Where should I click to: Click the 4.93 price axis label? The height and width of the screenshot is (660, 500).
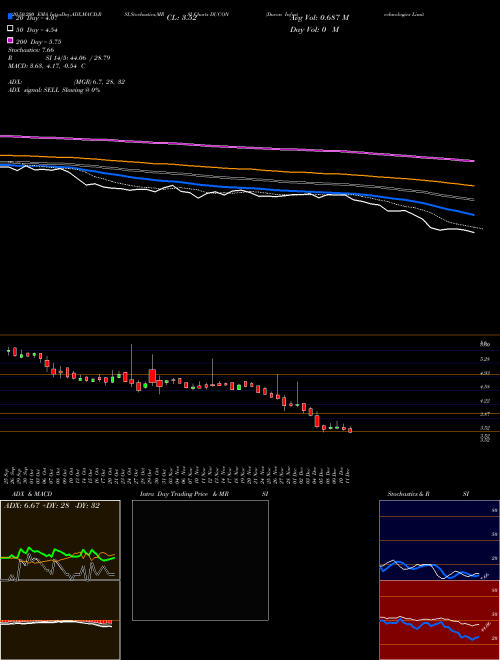485,373
